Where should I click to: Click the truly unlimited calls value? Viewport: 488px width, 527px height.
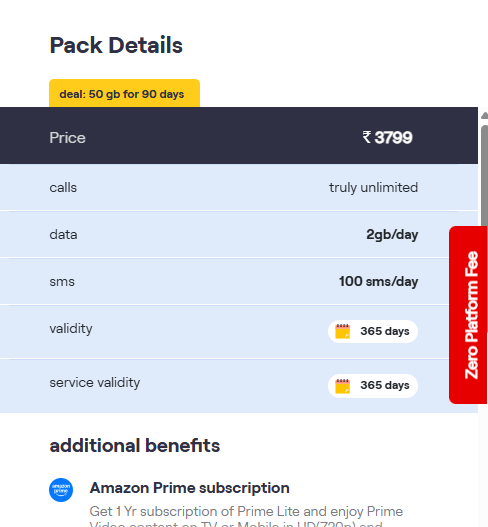point(373,188)
